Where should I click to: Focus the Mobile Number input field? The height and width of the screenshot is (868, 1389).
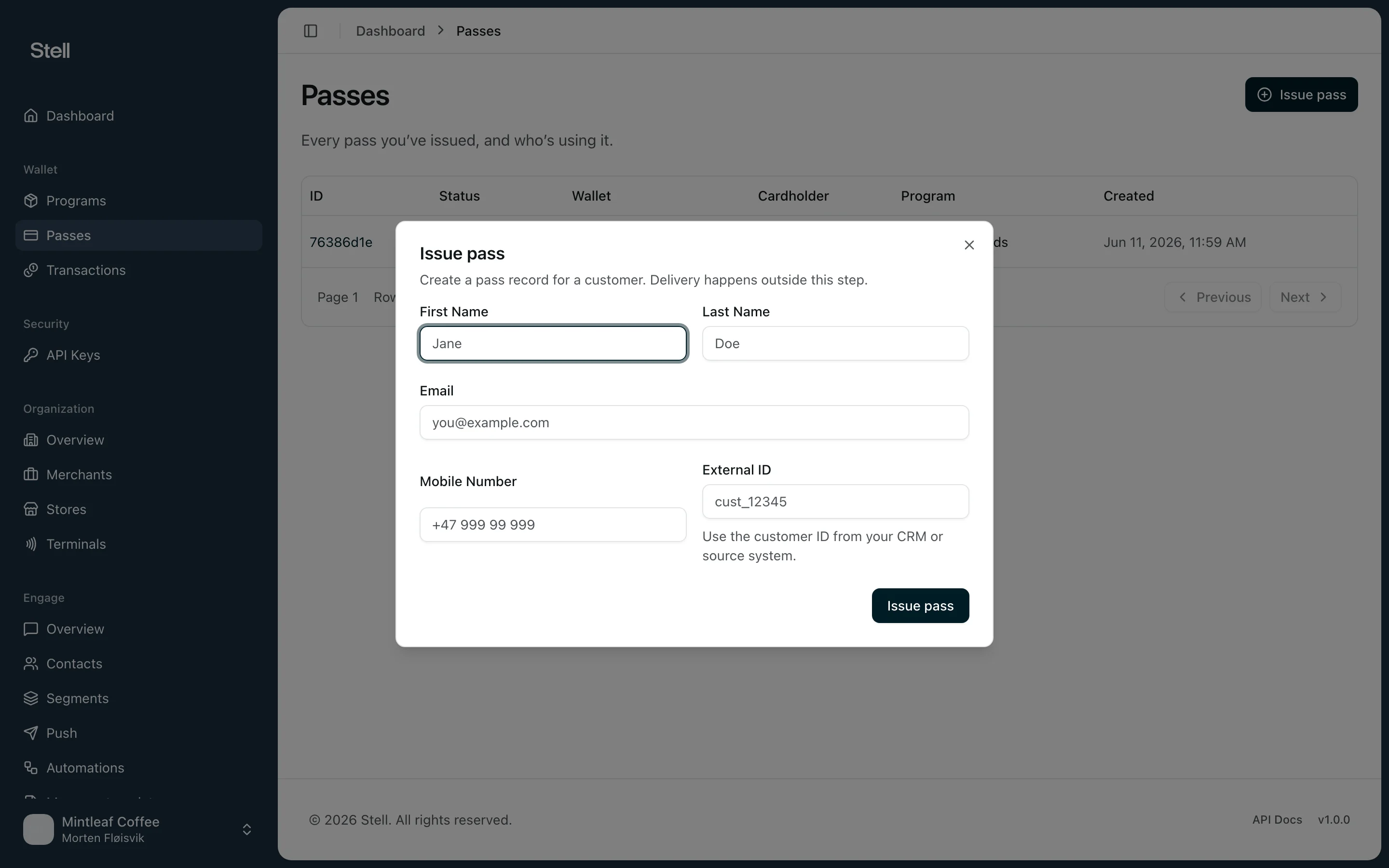click(x=553, y=525)
